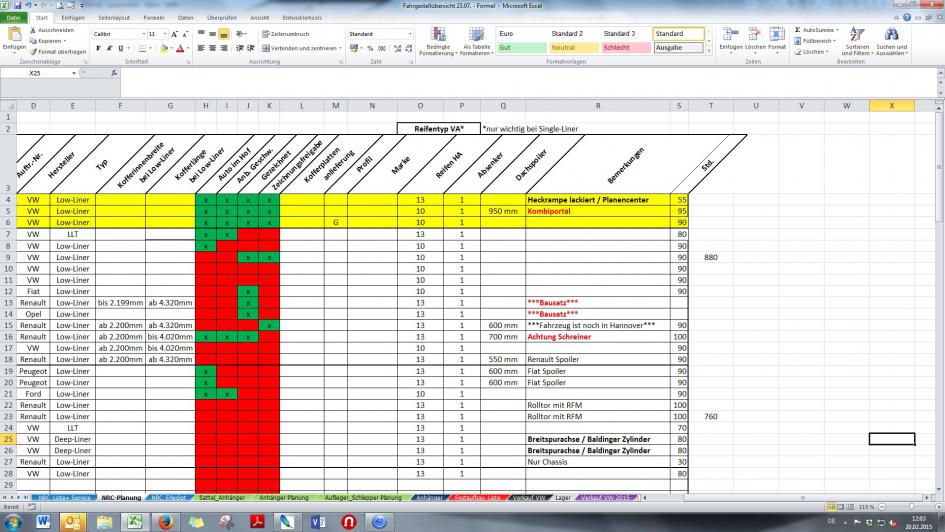Image resolution: width=945 pixels, height=532 pixels.
Task: Increase font size with large A icon
Action: click(x=174, y=34)
